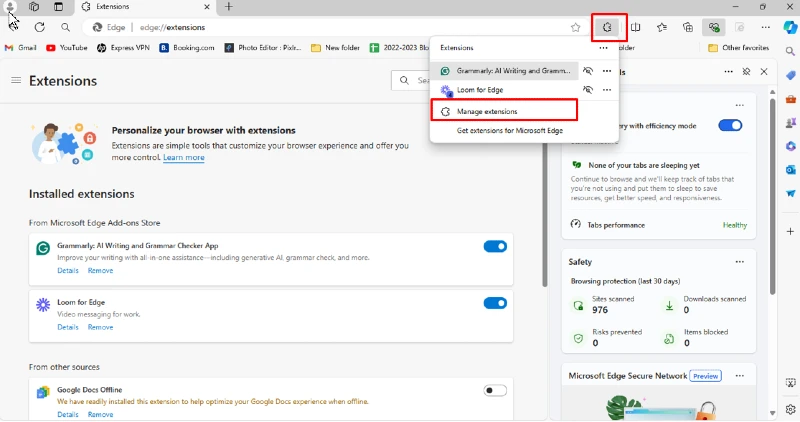Open Google Docs Offline Details link

[68, 414]
